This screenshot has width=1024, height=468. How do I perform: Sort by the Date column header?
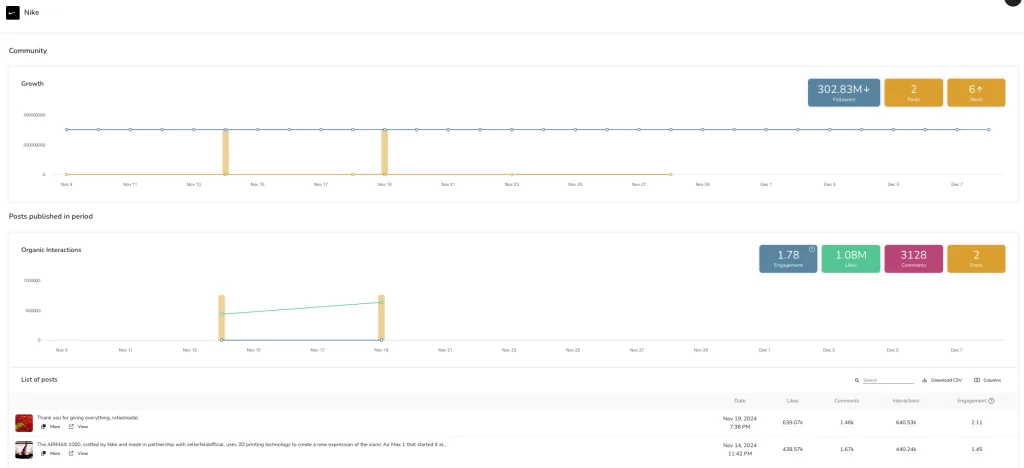coord(739,401)
